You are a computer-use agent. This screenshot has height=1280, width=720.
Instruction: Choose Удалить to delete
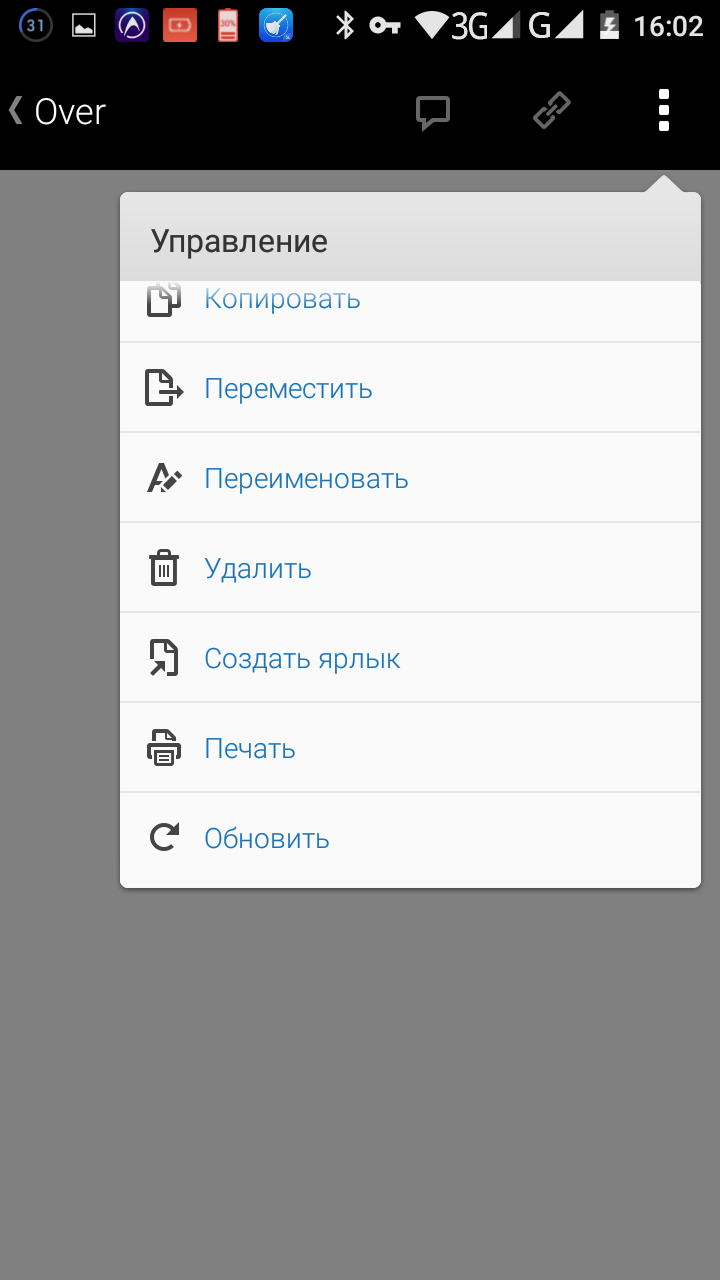click(258, 568)
